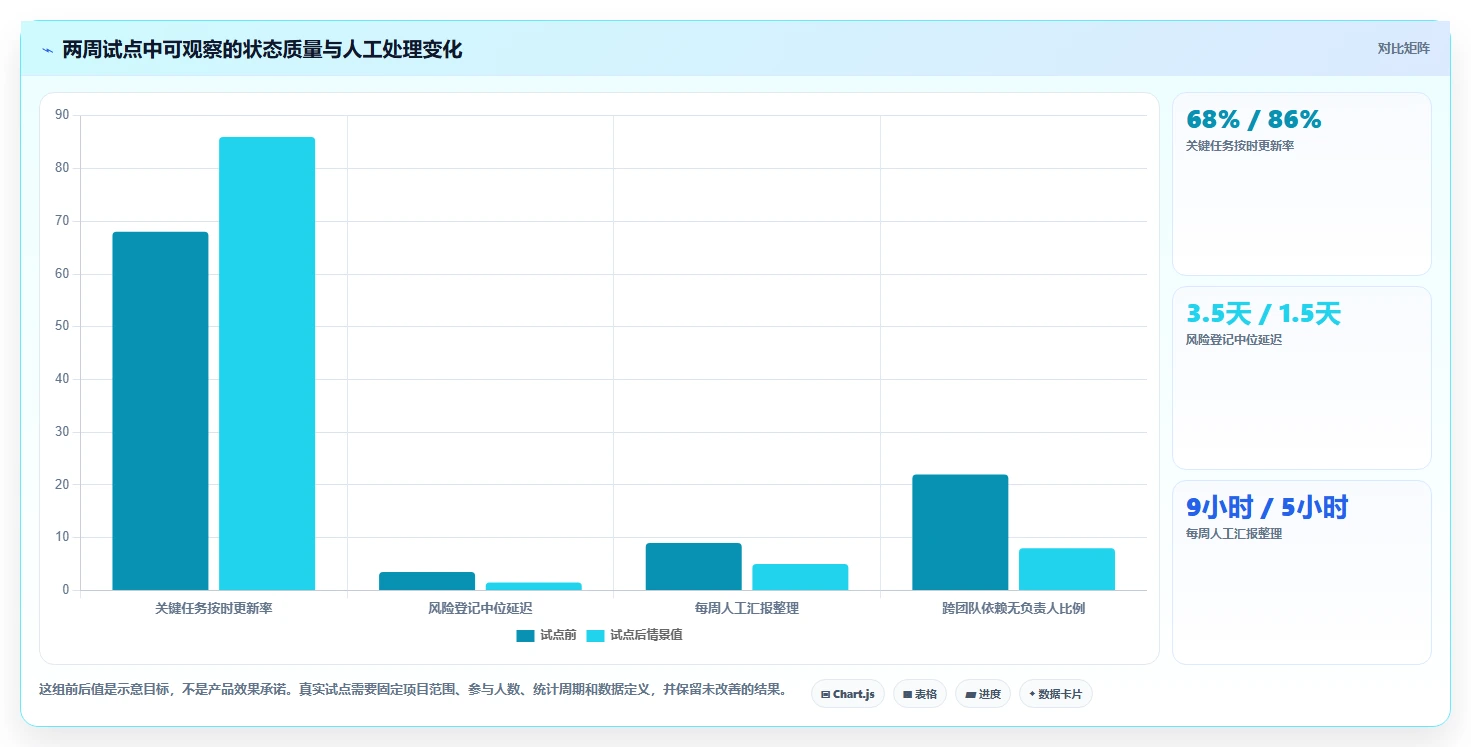Click the y-axis tick label 90
Viewport: 1471px width, 747px height.
point(62,115)
